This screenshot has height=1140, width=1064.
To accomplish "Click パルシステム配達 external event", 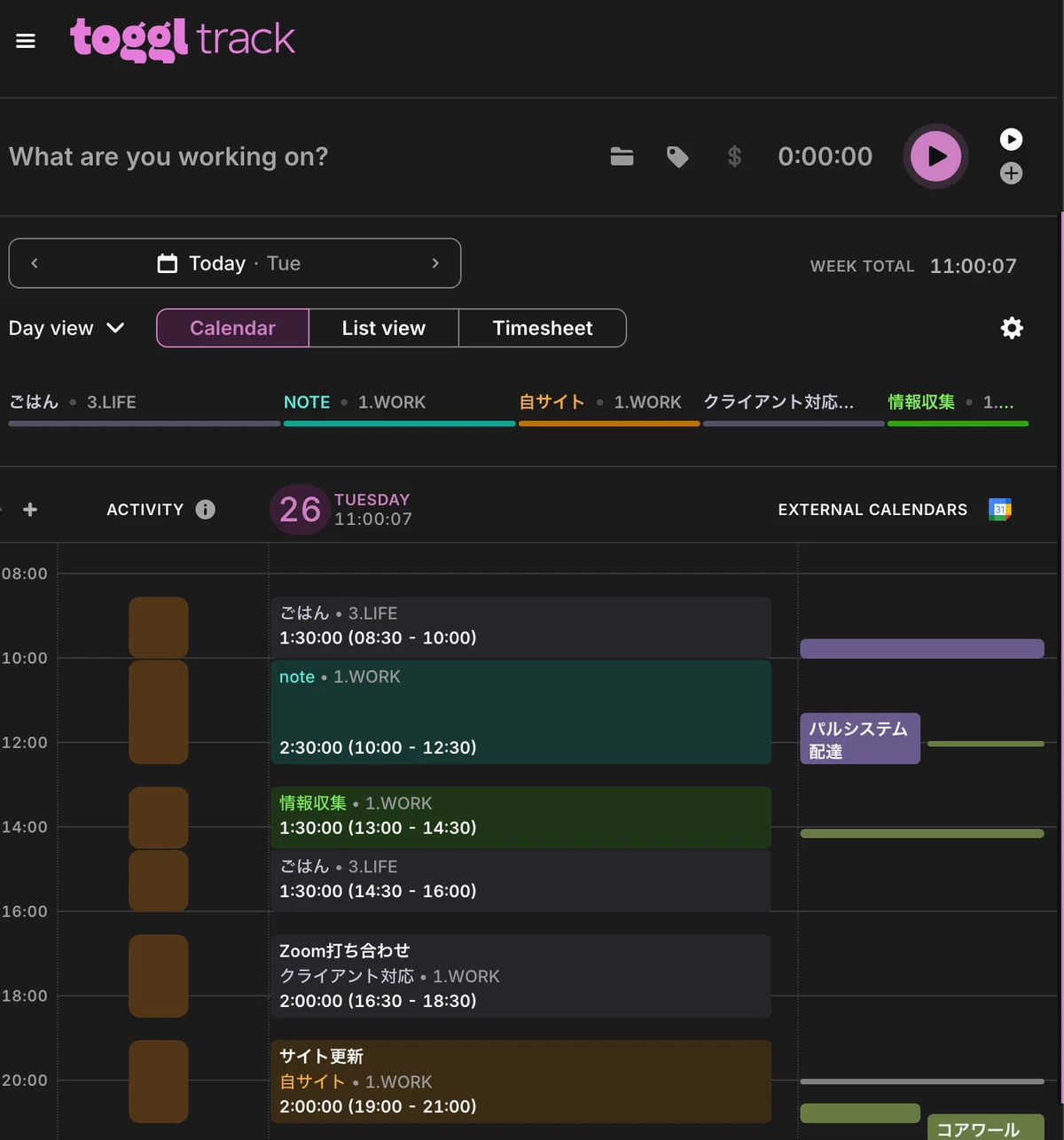I will (x=860, y=738).
